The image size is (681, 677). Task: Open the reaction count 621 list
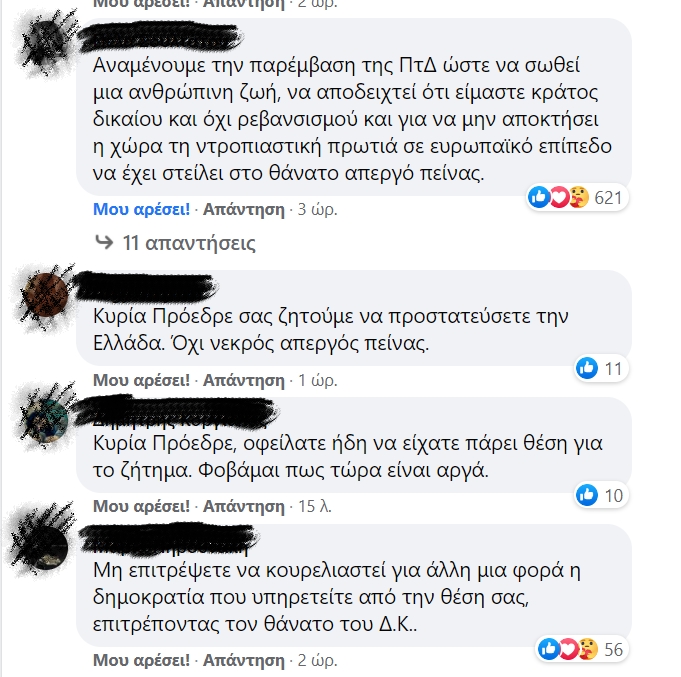tap(608, 198)
